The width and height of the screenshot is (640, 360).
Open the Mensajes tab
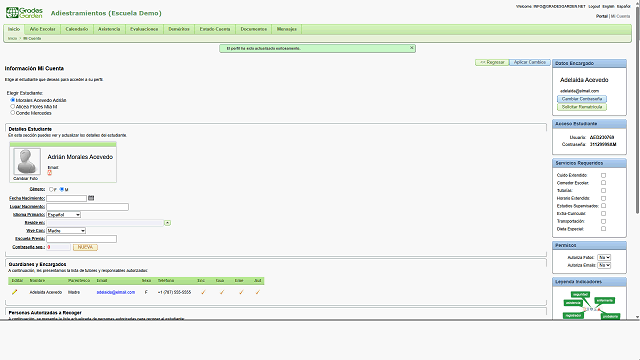[287, 29]
